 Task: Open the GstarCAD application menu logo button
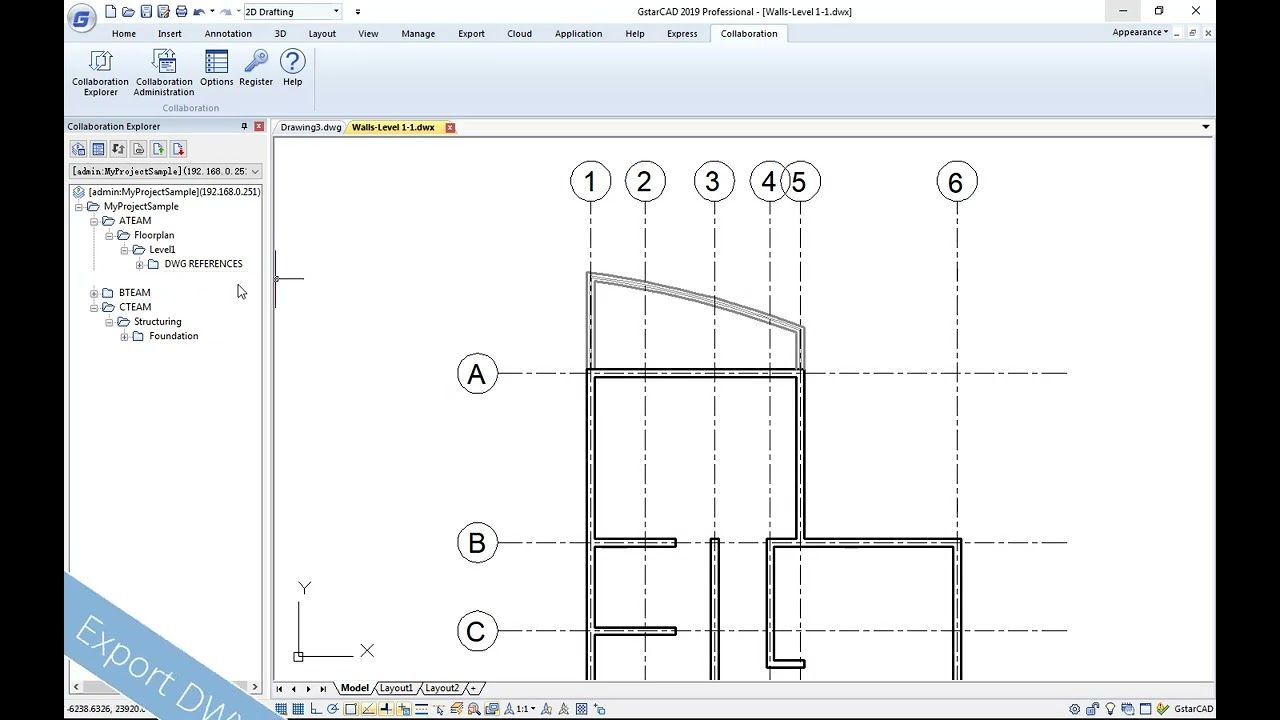point(83,17)
